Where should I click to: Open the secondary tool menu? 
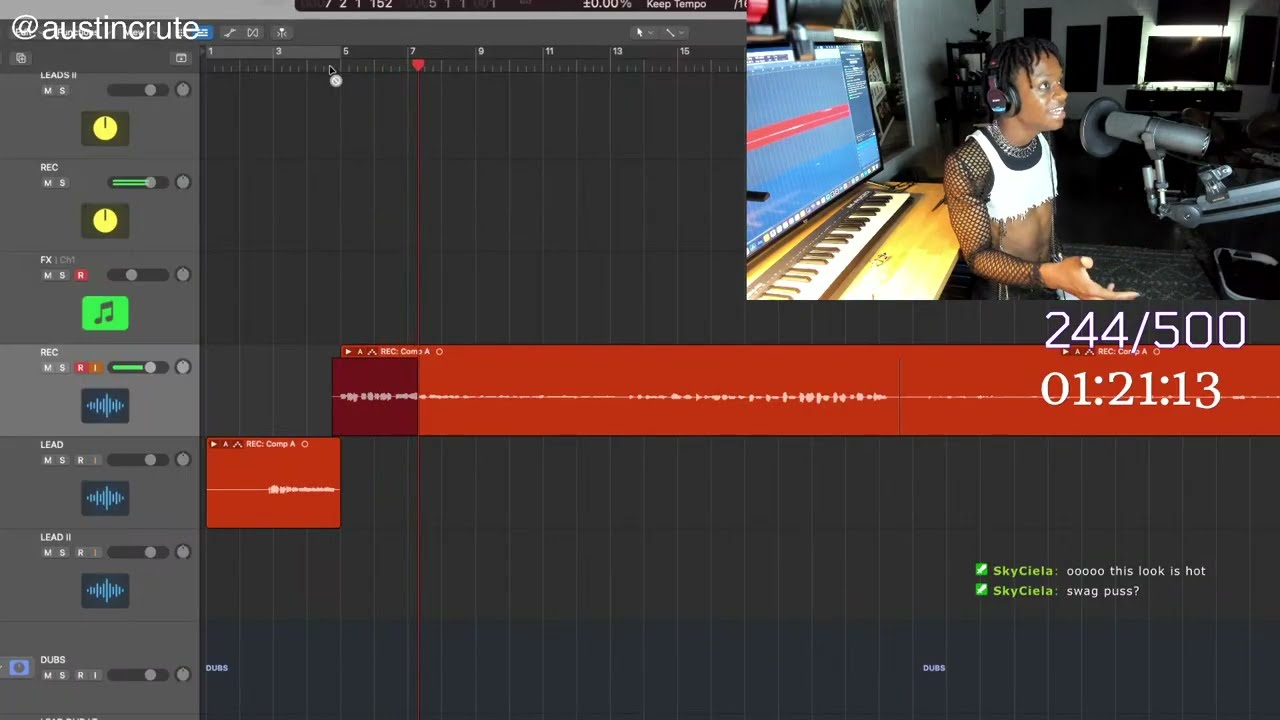pos(673,33)
